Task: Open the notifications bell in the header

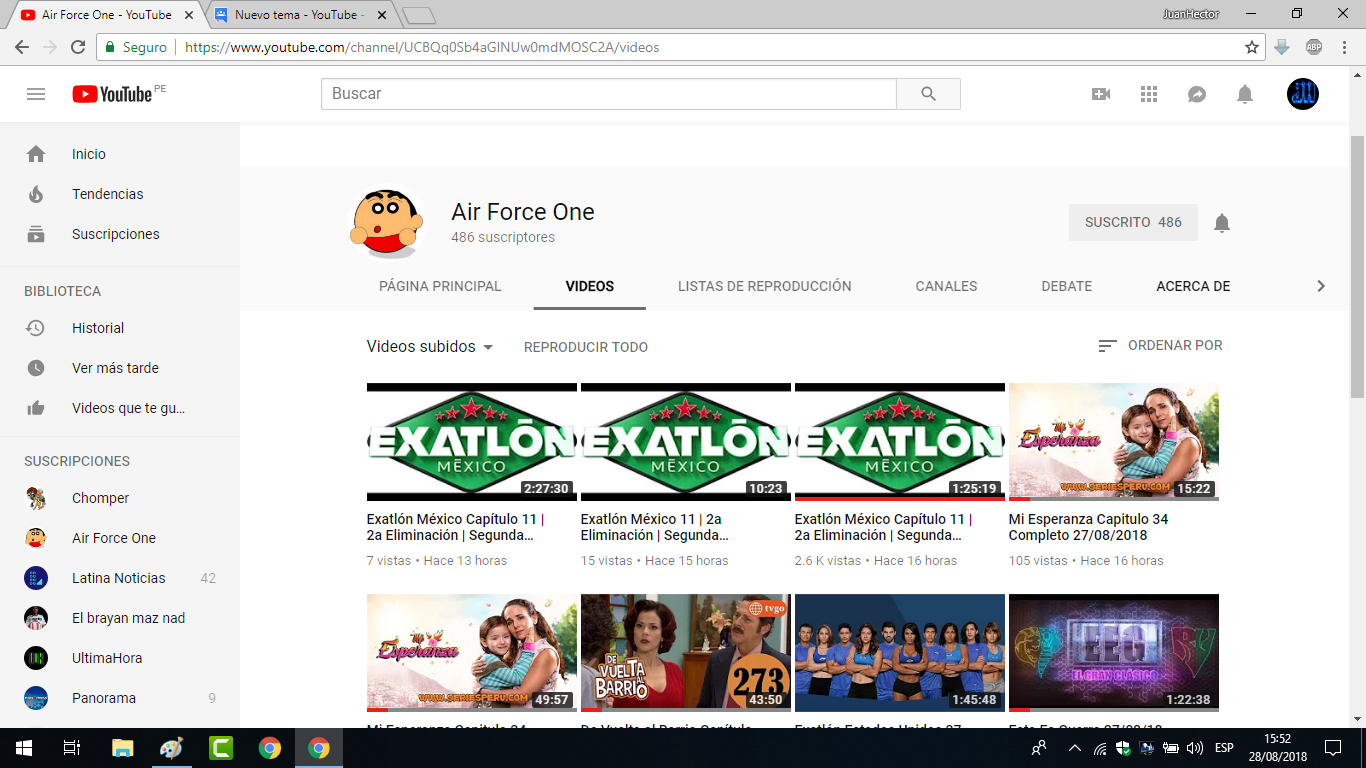Action: 1245,94
